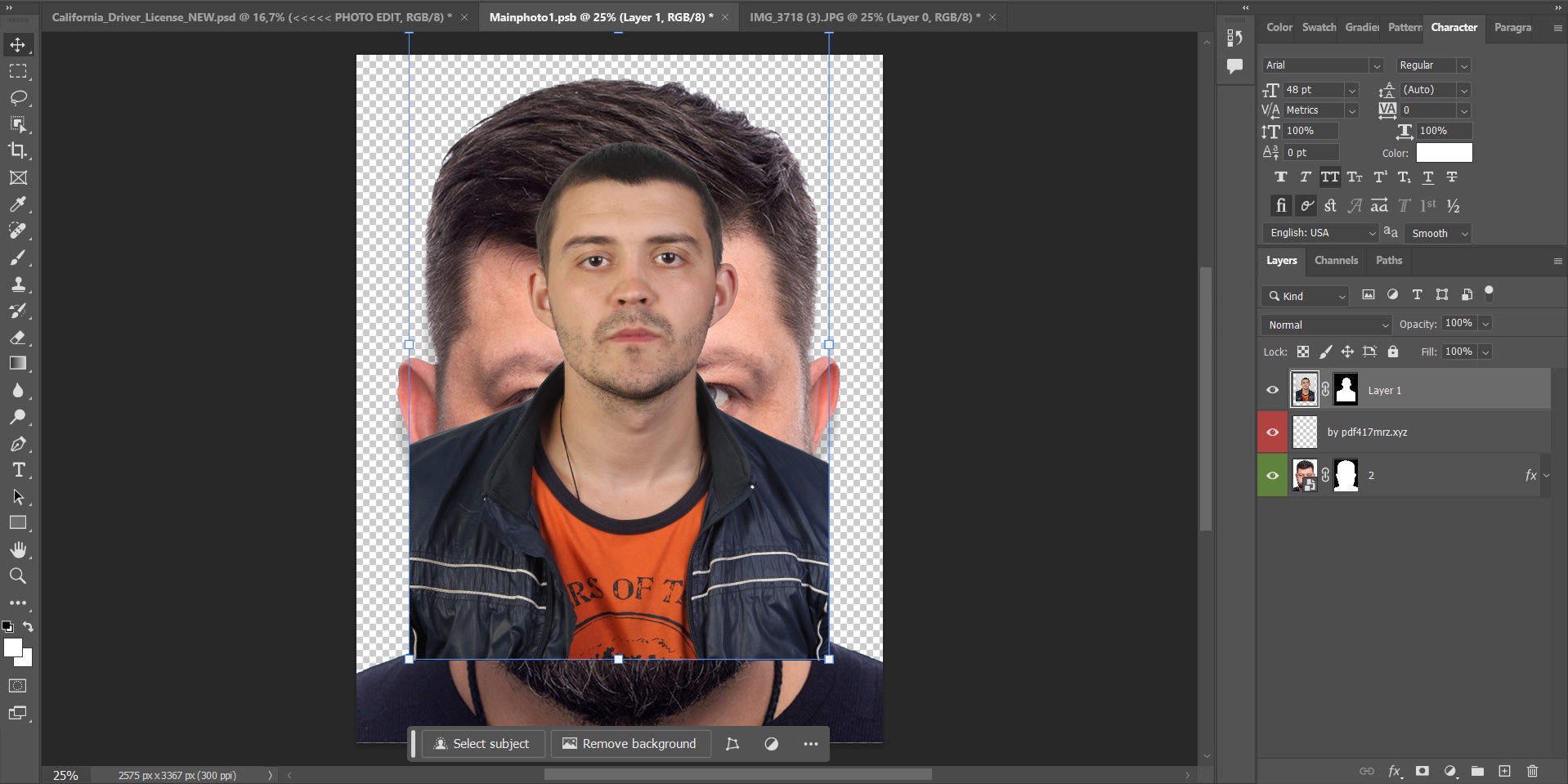Enable All Caps text formatting

point(1330,177)
